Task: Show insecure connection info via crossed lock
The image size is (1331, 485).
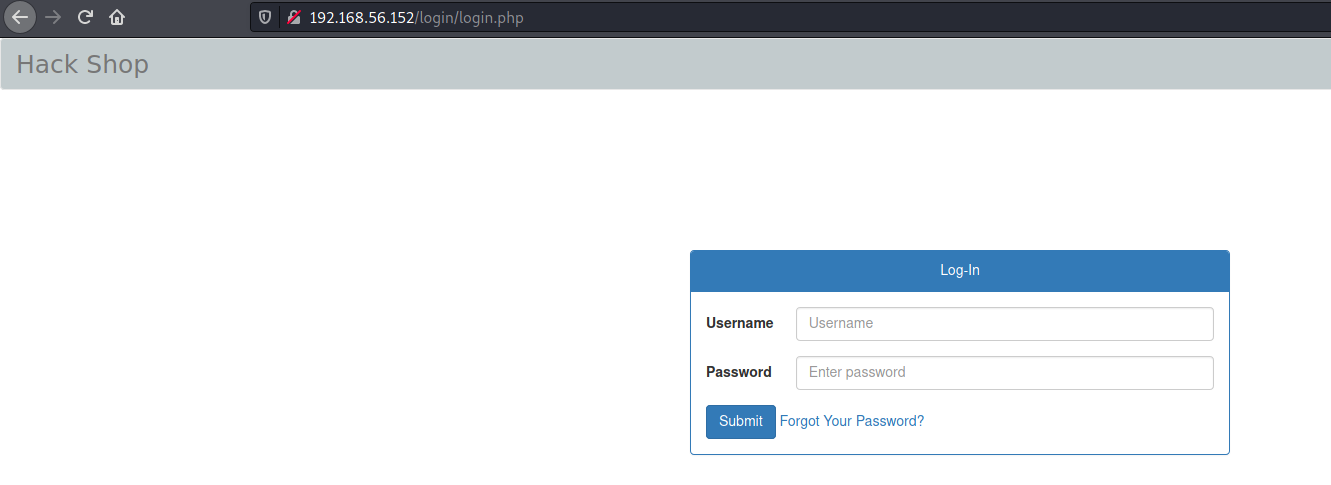Action: click(294, 18)
